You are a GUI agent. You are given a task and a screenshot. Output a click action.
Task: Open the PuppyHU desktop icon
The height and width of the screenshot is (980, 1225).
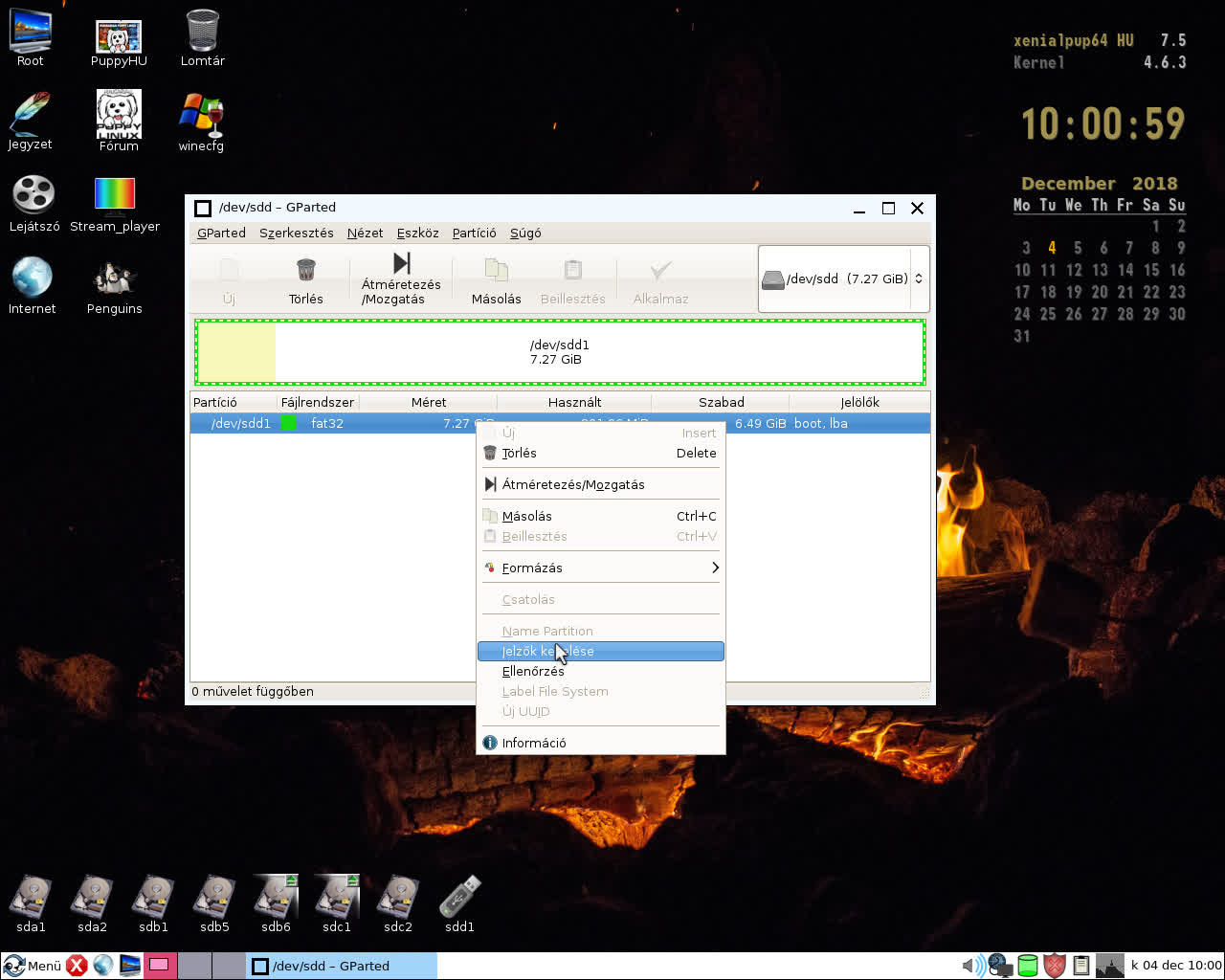click(x=119, y=43)
